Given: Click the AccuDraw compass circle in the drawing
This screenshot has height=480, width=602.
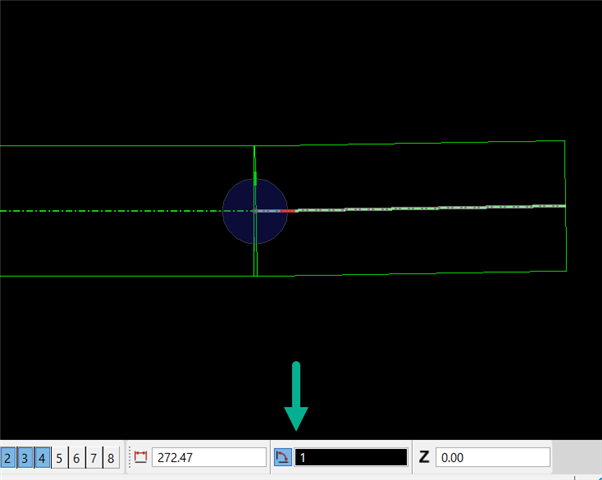Looking at the screenshot, I should click(x=255, y=211).
